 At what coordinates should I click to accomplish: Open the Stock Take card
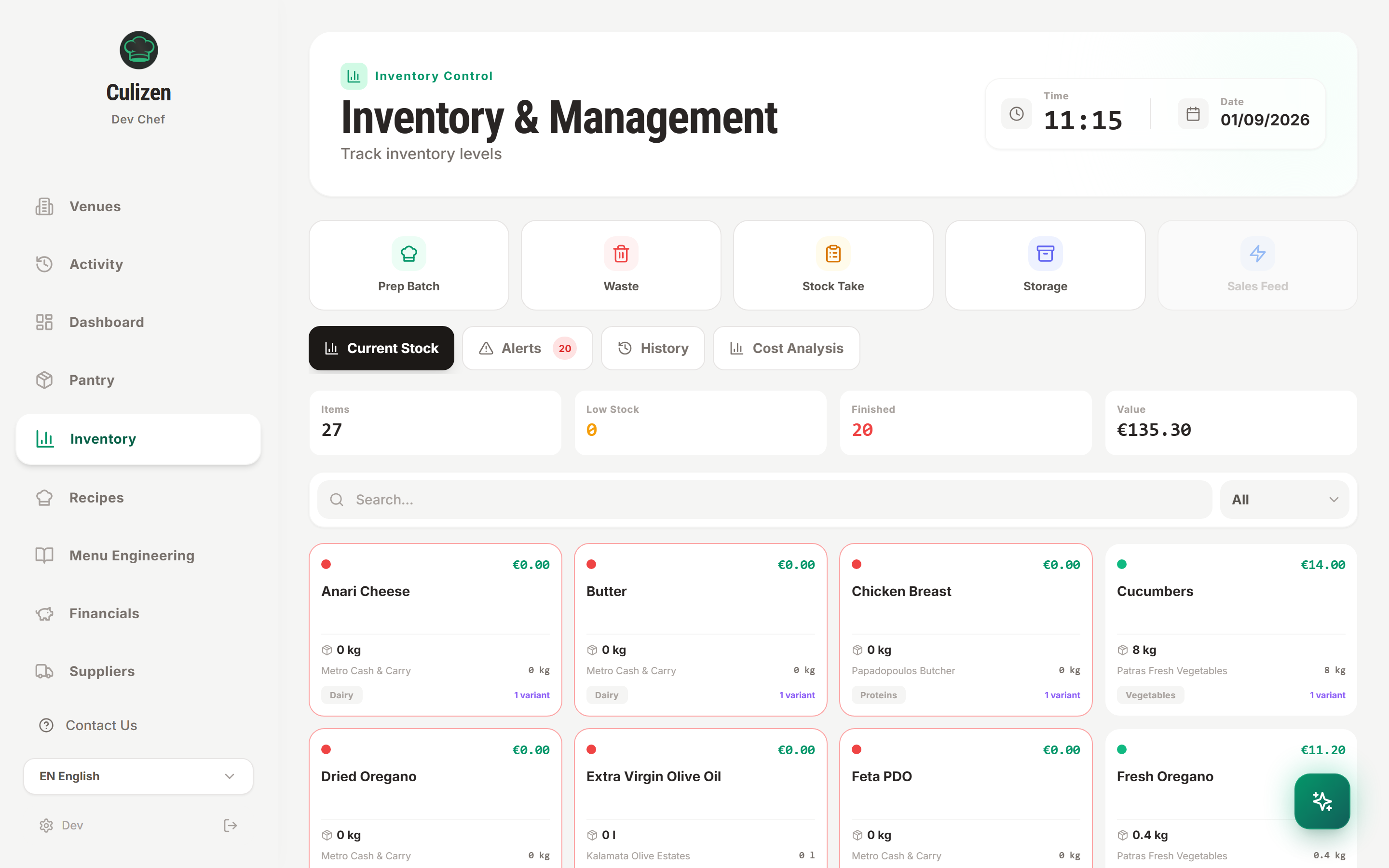[833, 265]
